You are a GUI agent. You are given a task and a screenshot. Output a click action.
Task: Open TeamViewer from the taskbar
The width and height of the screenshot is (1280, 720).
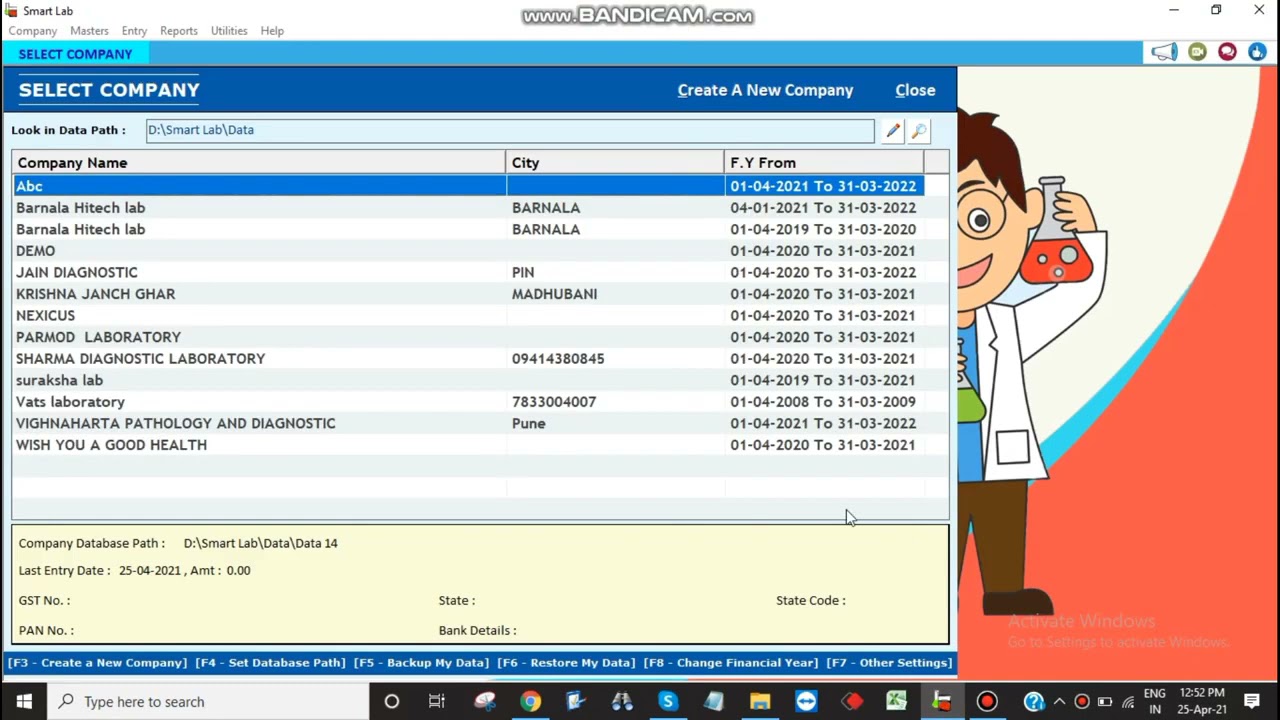(x=806, y=701)
